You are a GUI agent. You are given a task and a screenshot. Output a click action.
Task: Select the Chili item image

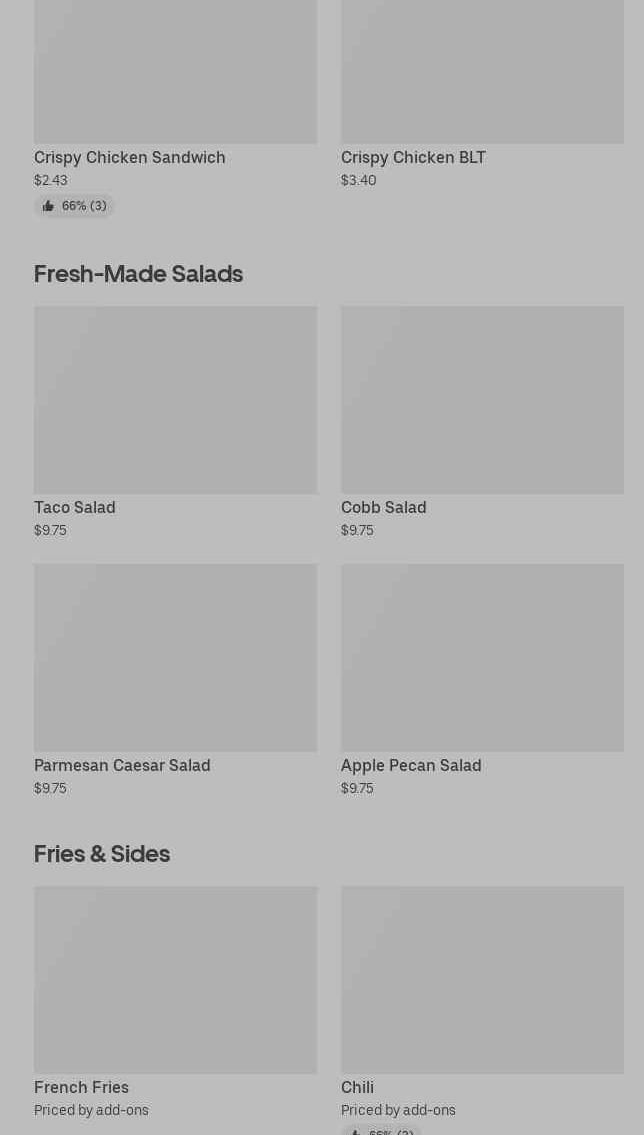point(482,980)
